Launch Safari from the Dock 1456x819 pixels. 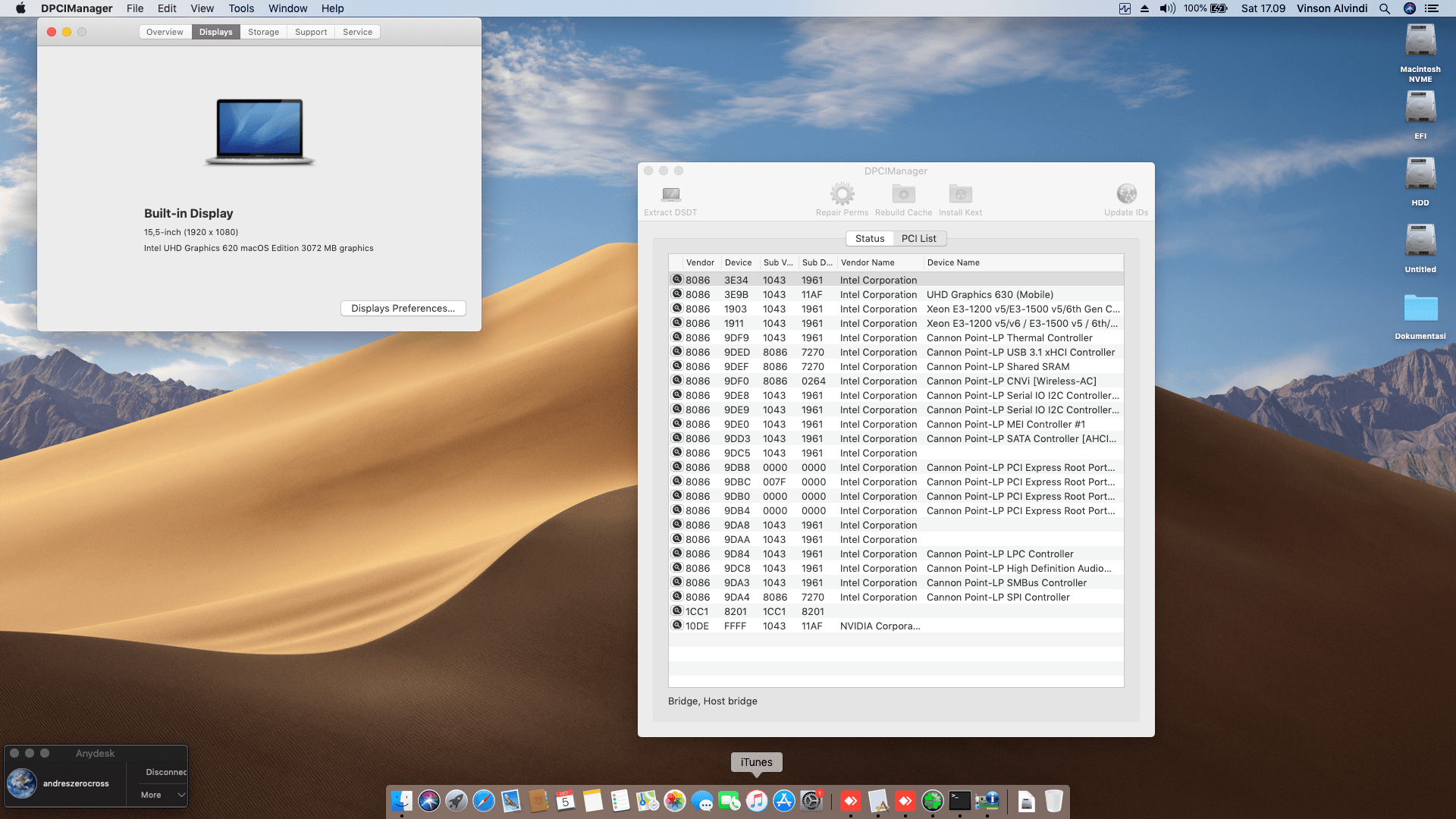484,801
